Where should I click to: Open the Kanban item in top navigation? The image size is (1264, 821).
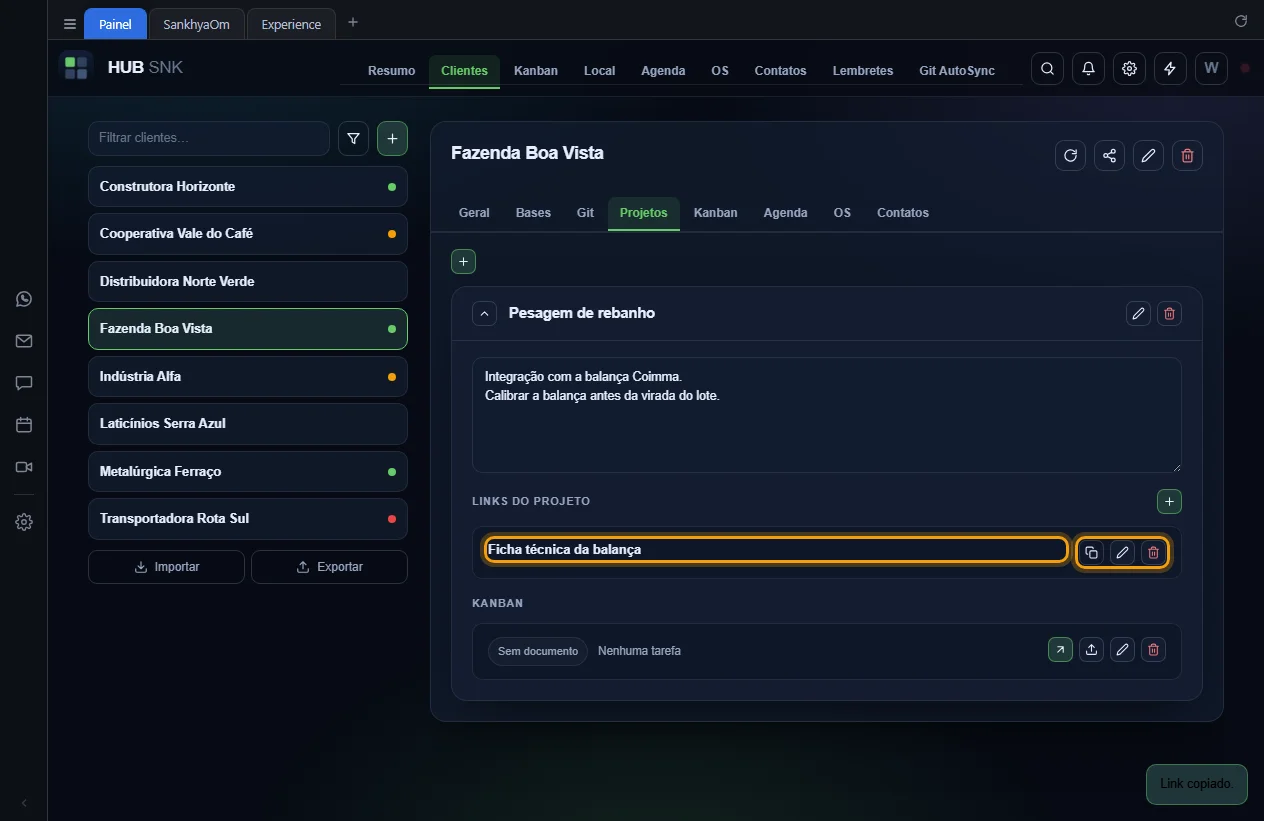pos(536,71)
